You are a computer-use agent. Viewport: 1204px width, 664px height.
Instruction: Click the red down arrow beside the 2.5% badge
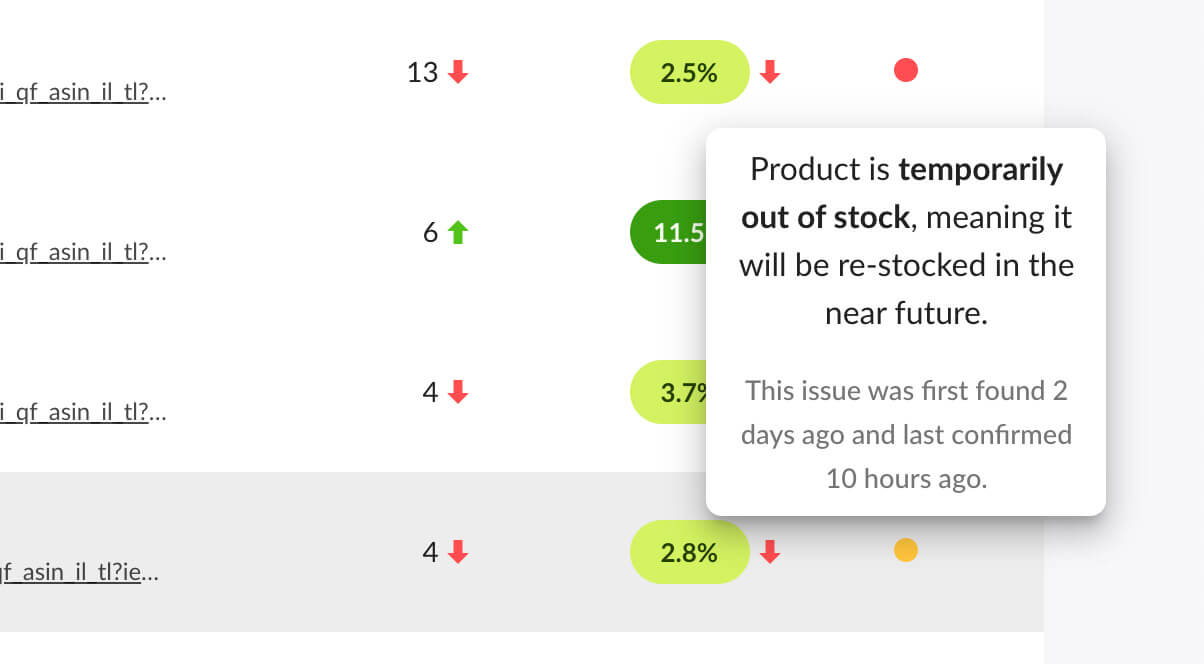pyautogui.click(x=769, y=72)
